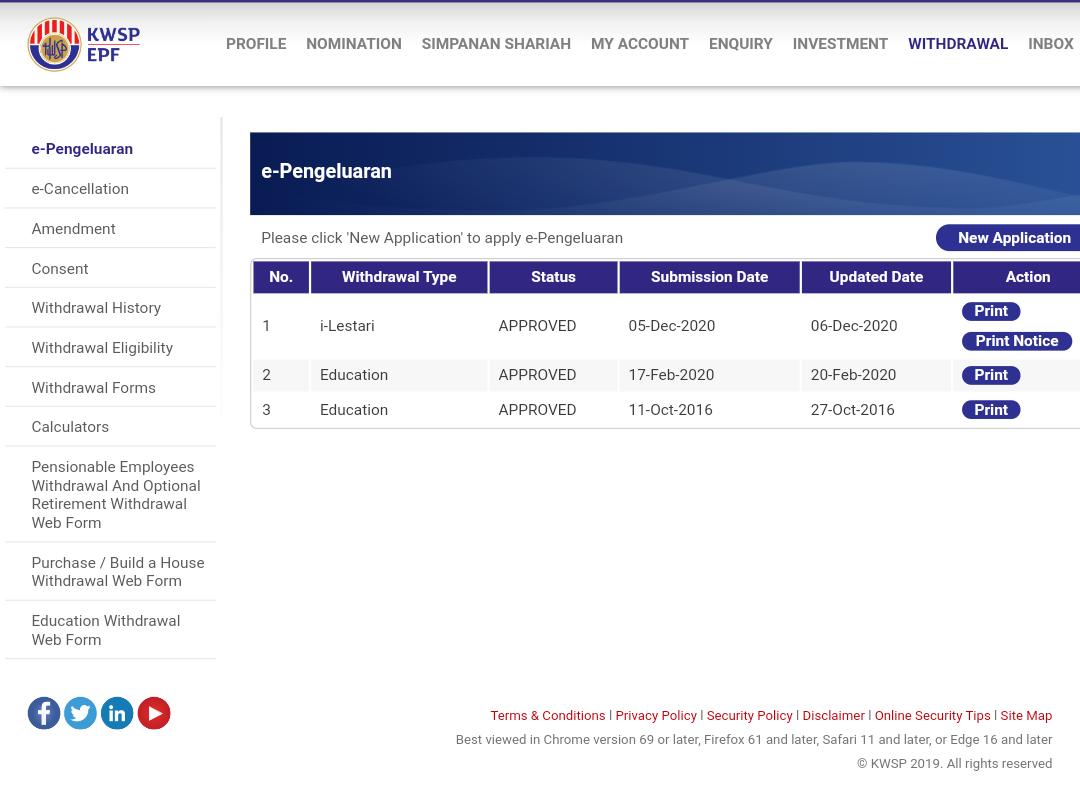This screenshot has height=798, width=1080.
Task: Open the INVESTMENT menu
Action: (x=840, y=44)
